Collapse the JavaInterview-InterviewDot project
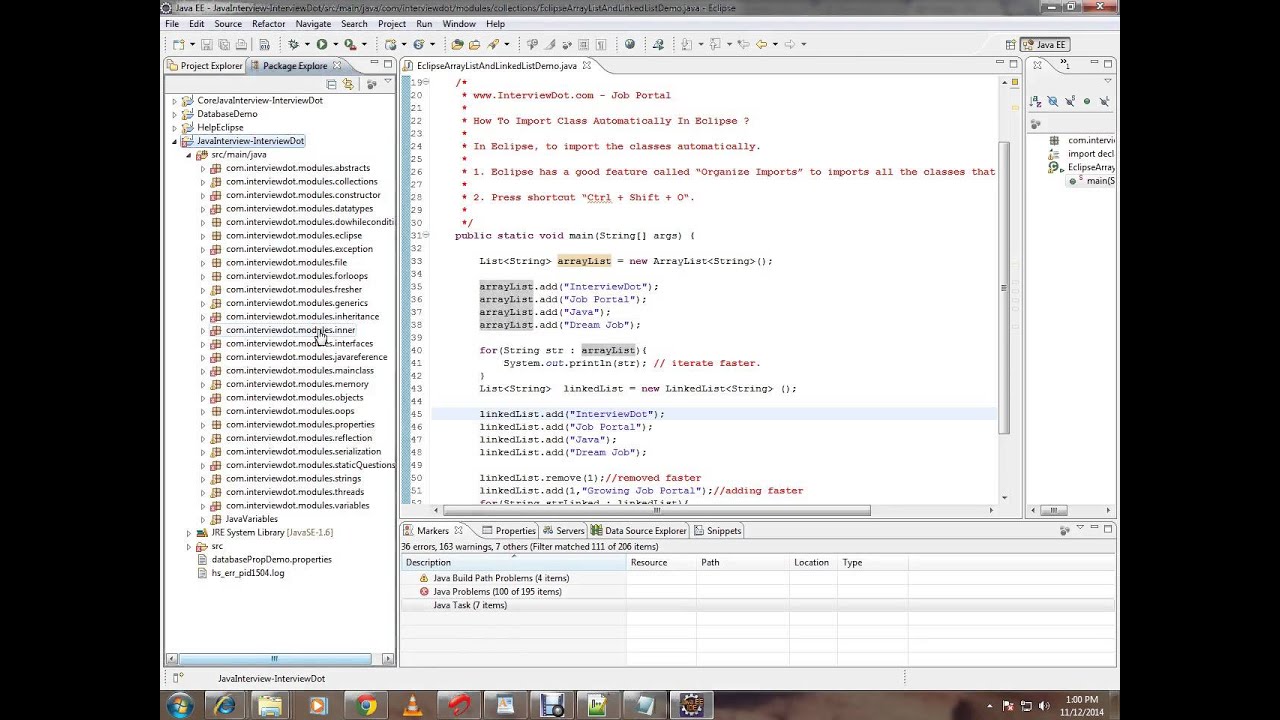The height and width of the screenshot is (720, 1280). pyautogui.click(x=174, y=141)
